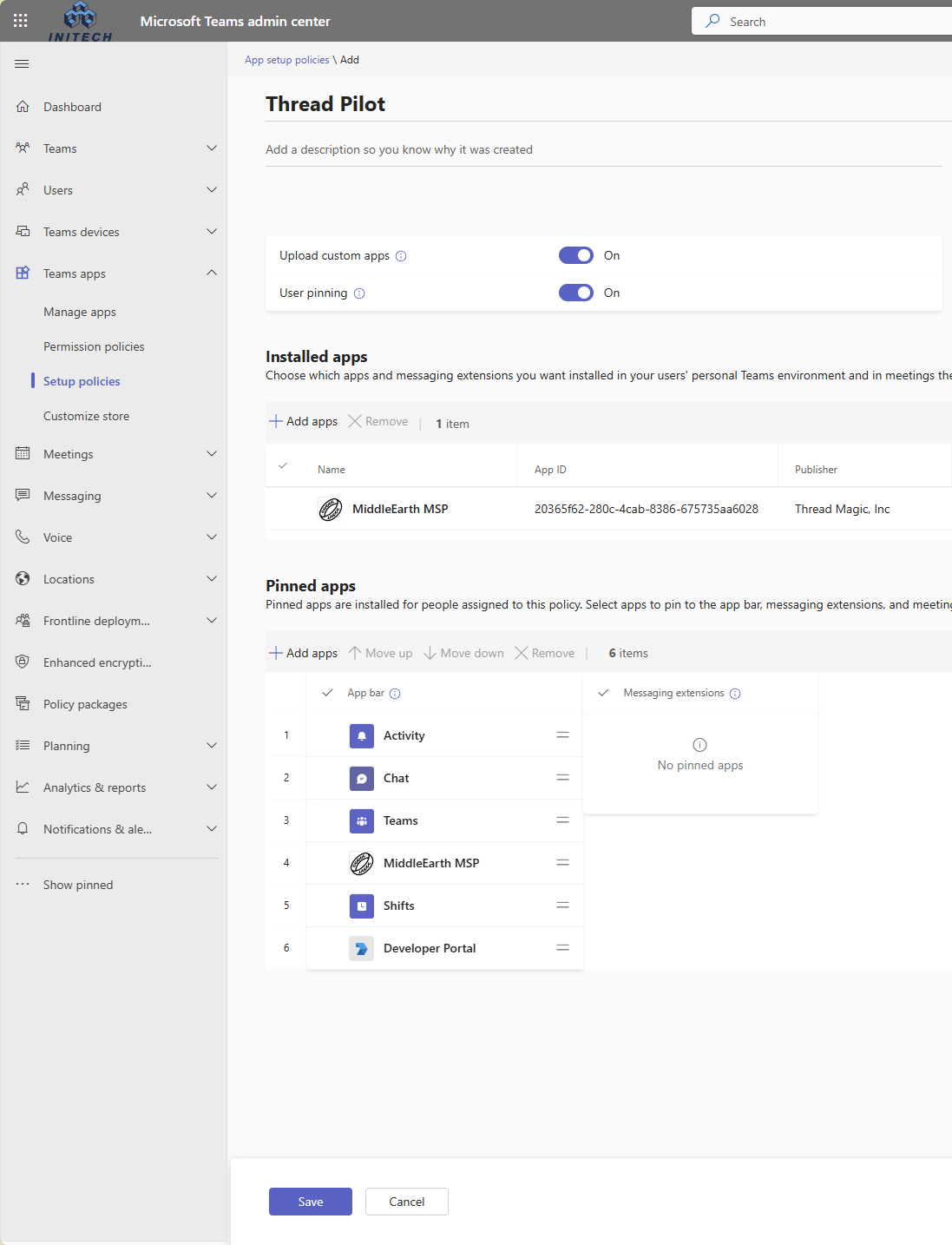This screenshot has height=1245, width=952.
Task: Grab the drag handle on Chat row
Action: (563, 778)
